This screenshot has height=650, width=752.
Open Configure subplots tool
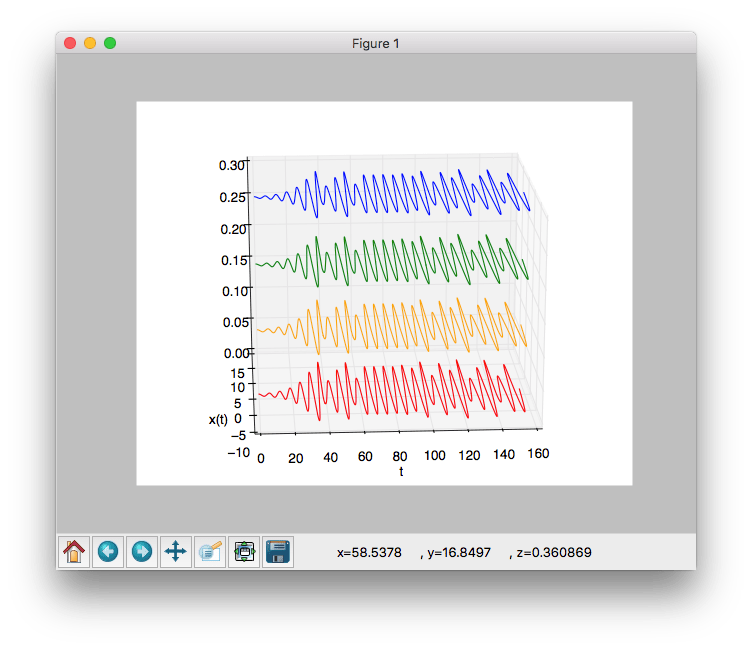point(244,552)
